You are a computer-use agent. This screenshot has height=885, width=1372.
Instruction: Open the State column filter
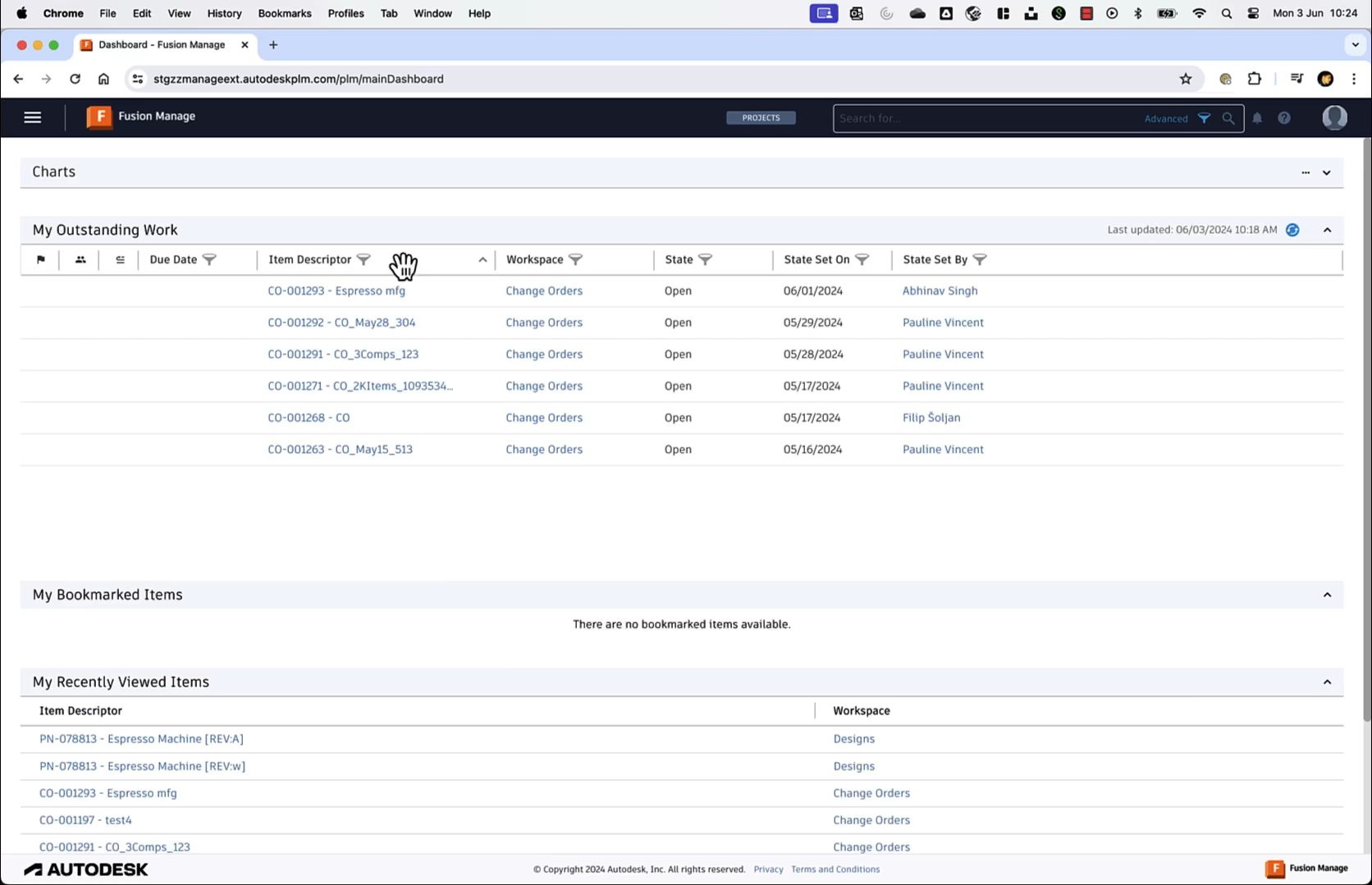(705, 259)
